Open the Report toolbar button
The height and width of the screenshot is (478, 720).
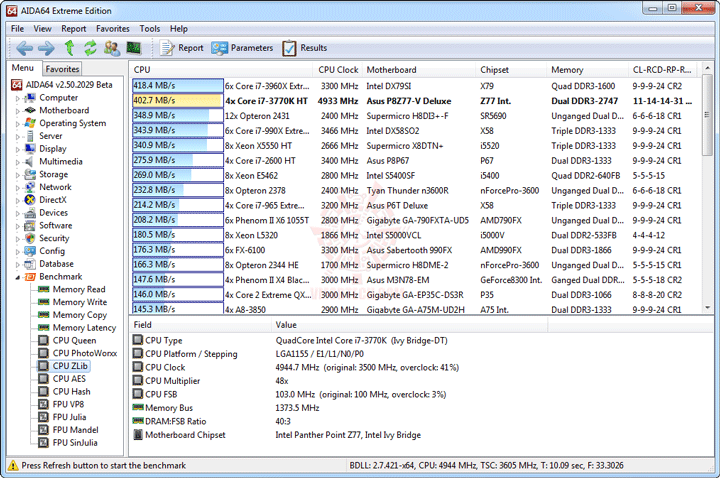click(x=181, y=48)
